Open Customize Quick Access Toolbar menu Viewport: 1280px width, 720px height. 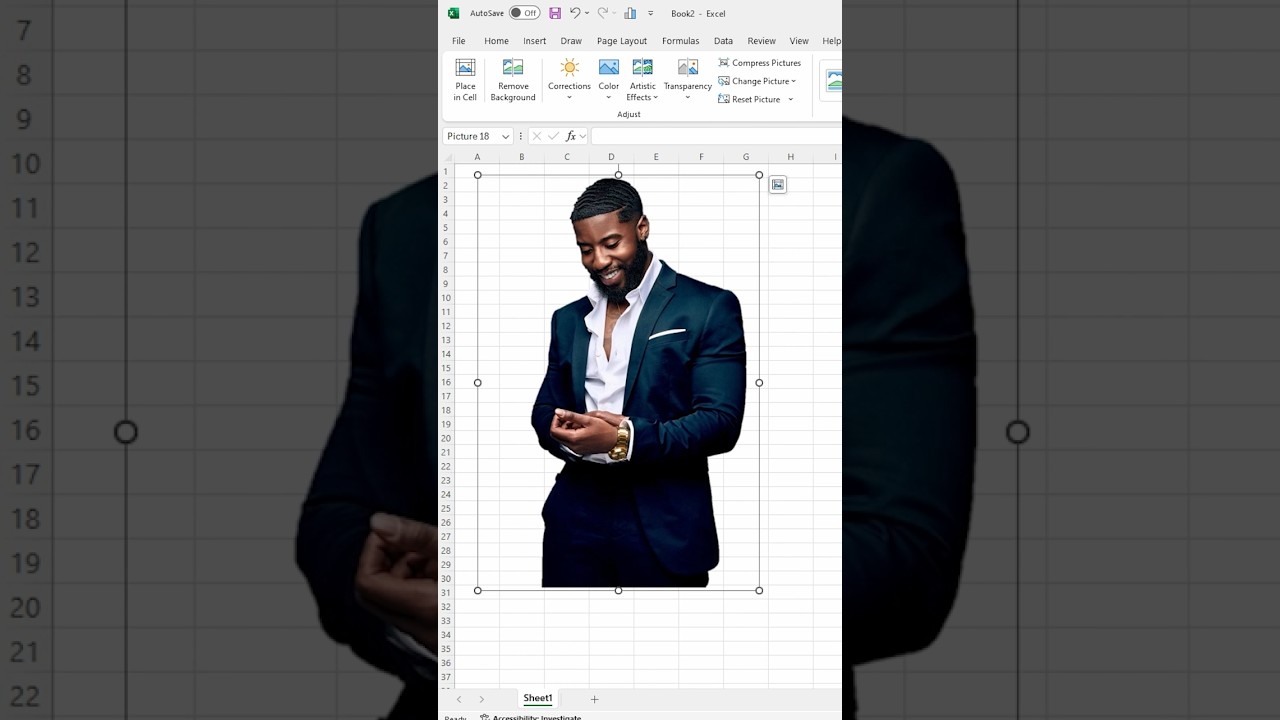pyautogui.click(x=651, y=13)
